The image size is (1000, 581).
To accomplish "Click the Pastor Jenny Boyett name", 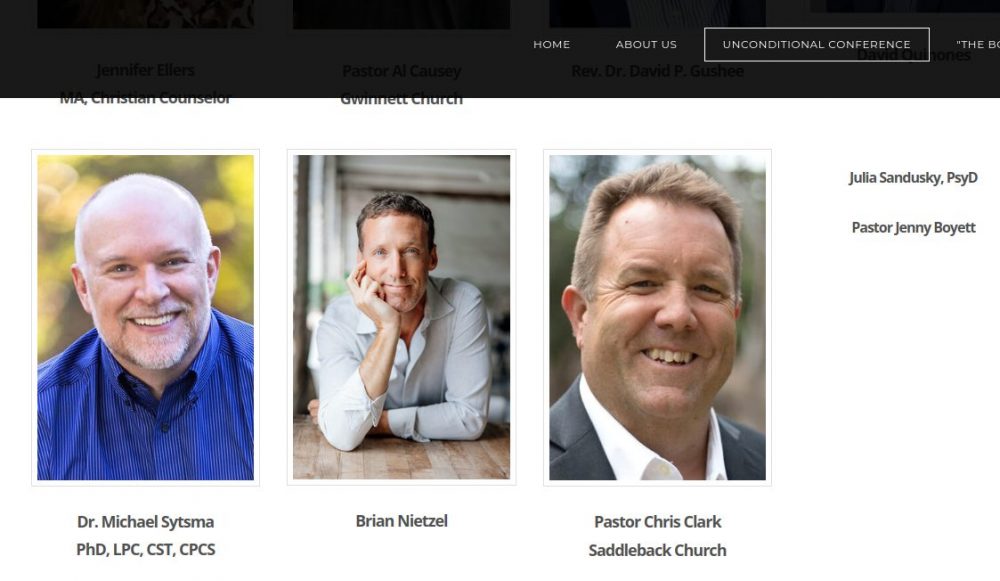I will click(x=913, y=228).
